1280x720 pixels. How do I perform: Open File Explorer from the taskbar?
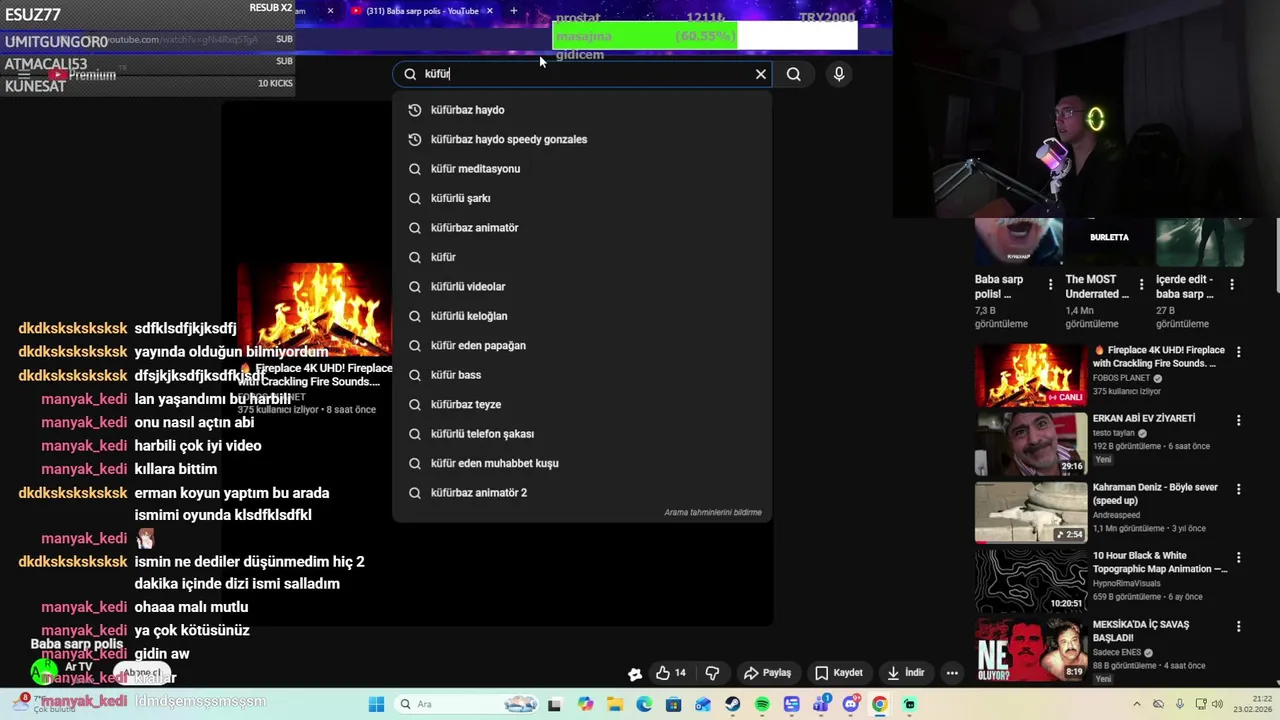(615, 704)
